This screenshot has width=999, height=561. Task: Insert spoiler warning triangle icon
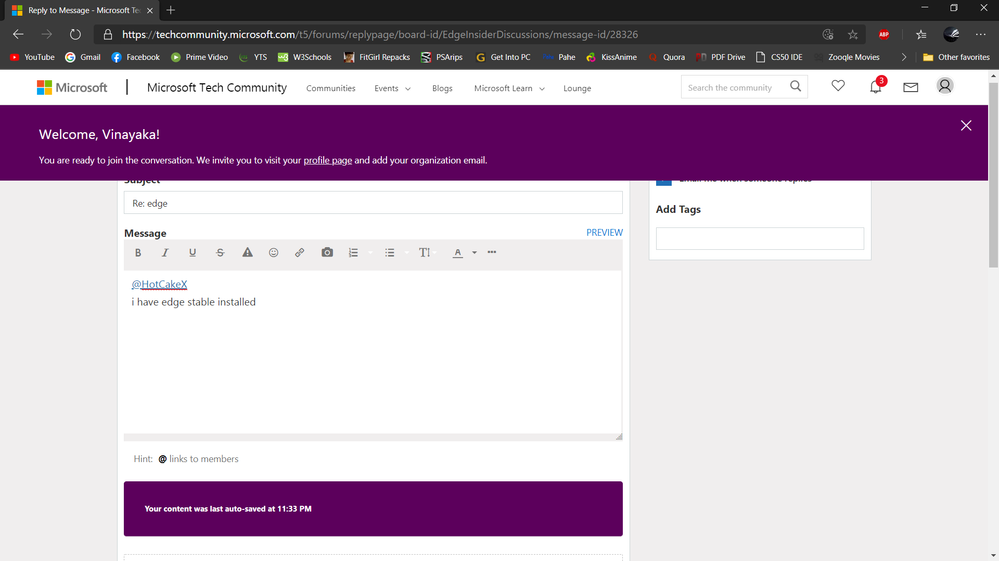[247, 253]
